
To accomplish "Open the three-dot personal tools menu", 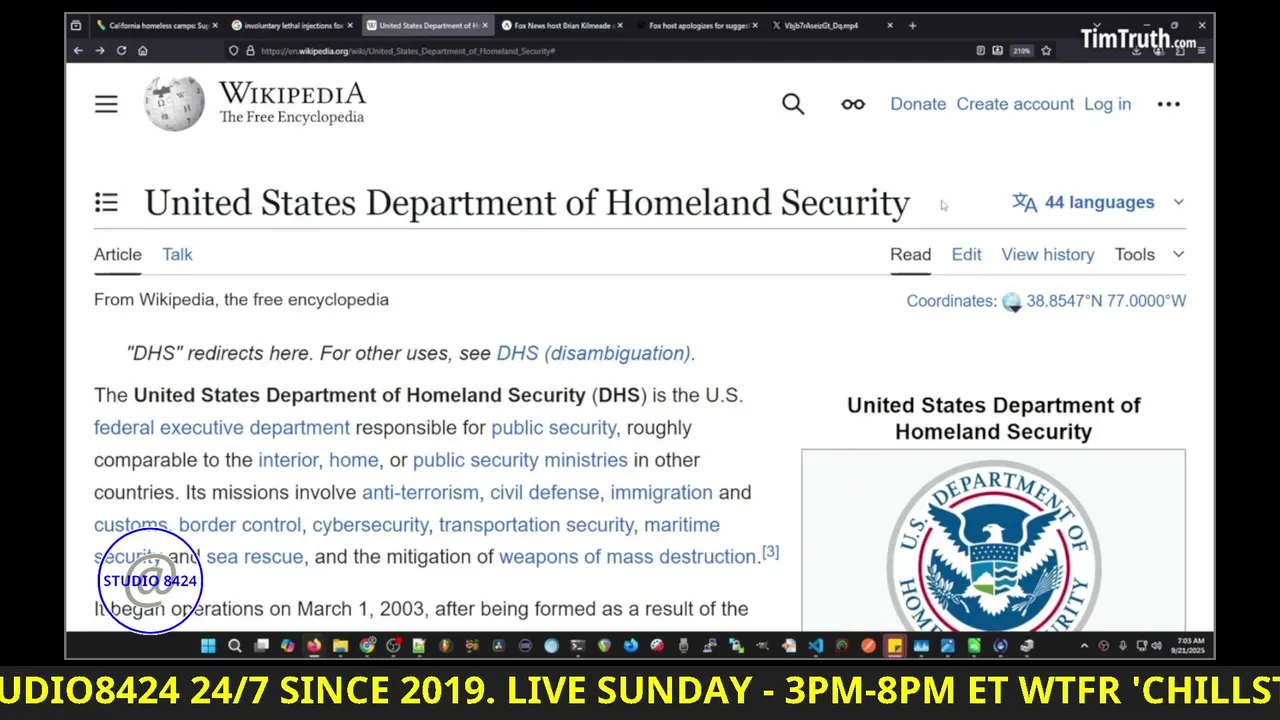I will tap(1169, 104).
